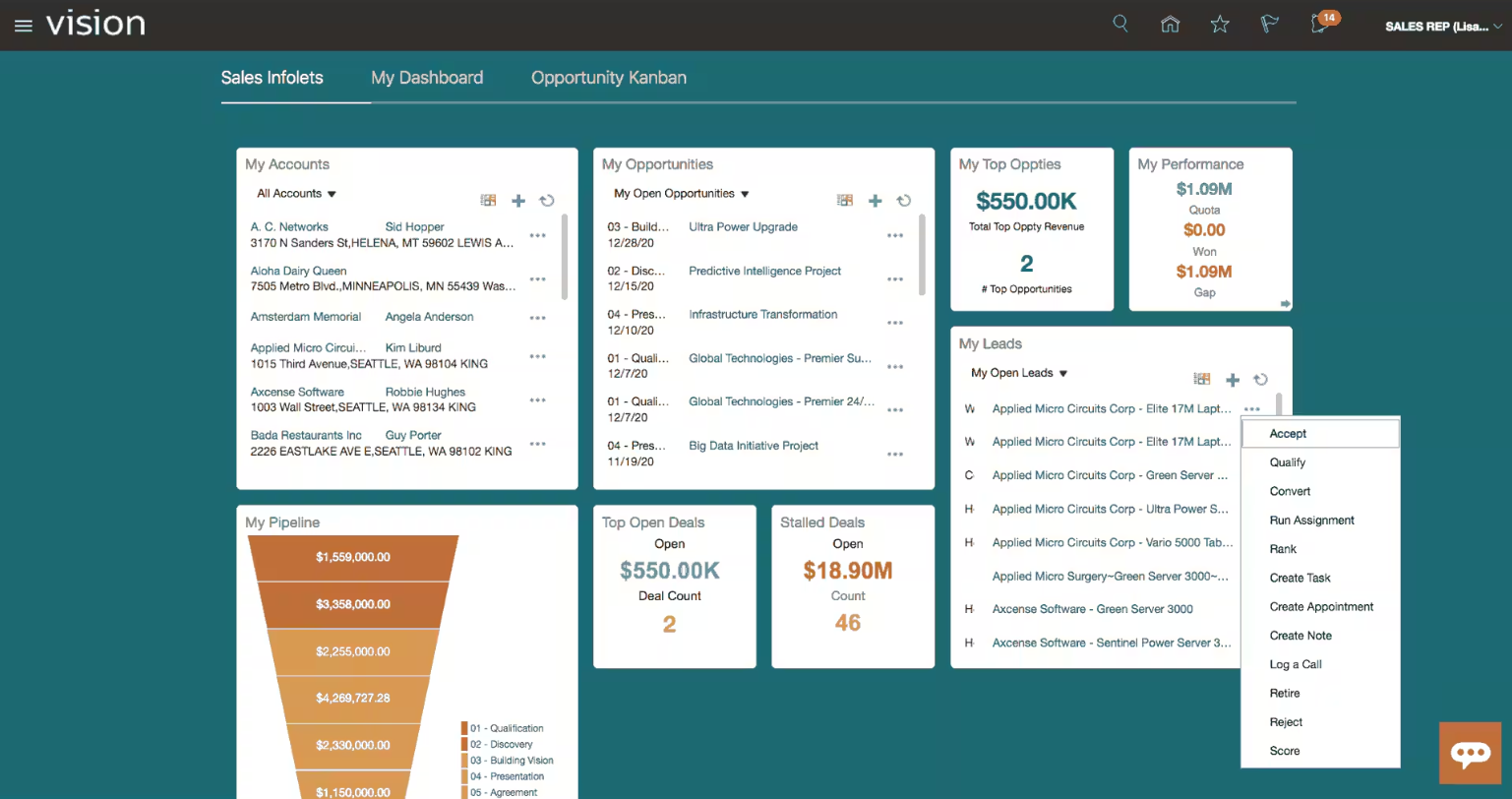The image size is (1512, 799).
Task: Open actions menu for Infrastructure Transformation
Action: coord(894,323)
